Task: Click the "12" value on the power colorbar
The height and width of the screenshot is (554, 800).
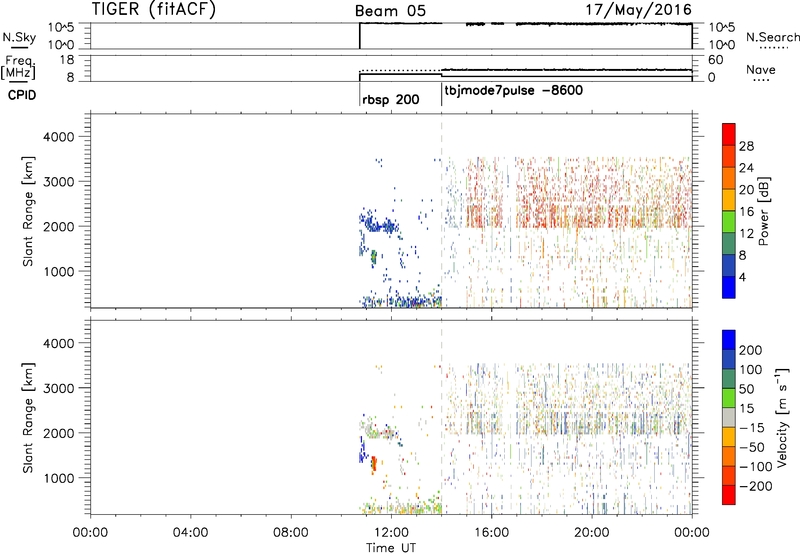Action: [x=746, y=234]
